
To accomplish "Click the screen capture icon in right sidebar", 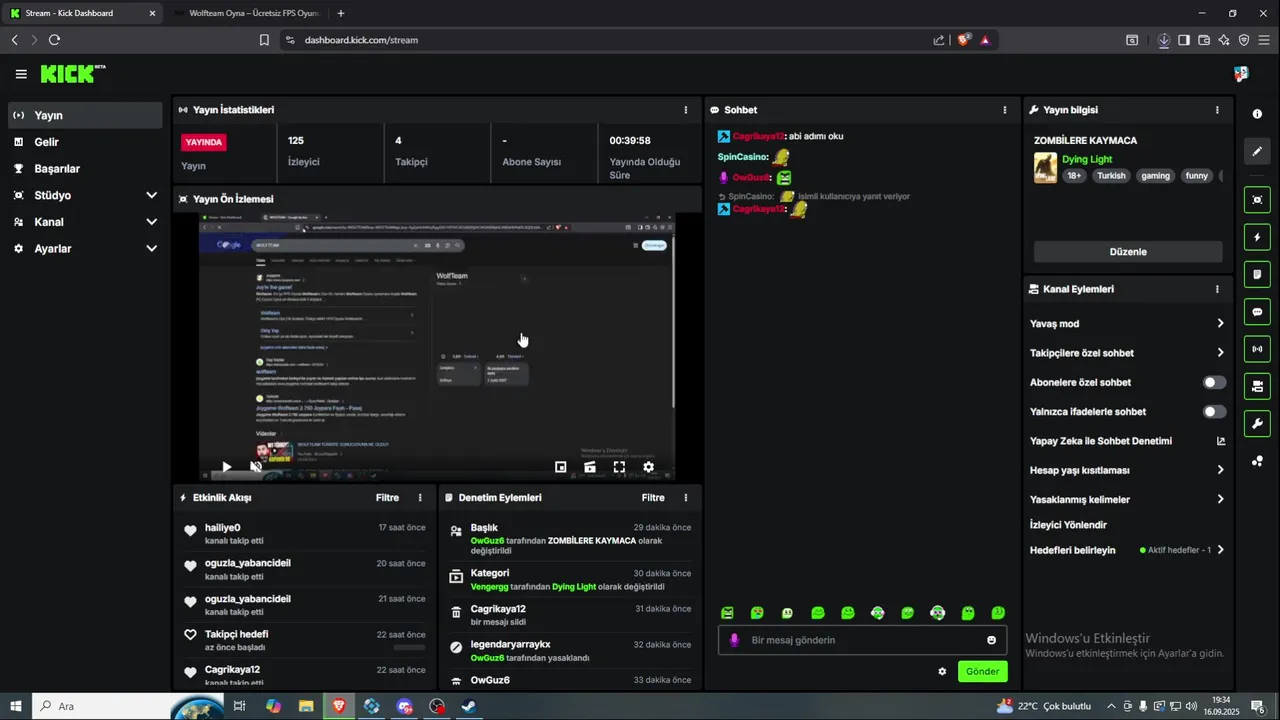I will 1257,200.
